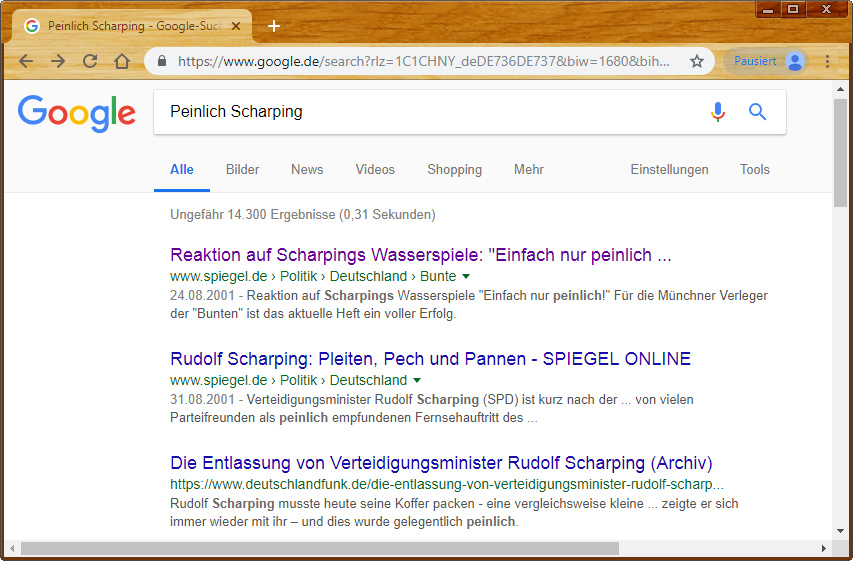This screenshot has width=853, height=561.
Task: Open a new browser tab
Action: click(274, 26)
